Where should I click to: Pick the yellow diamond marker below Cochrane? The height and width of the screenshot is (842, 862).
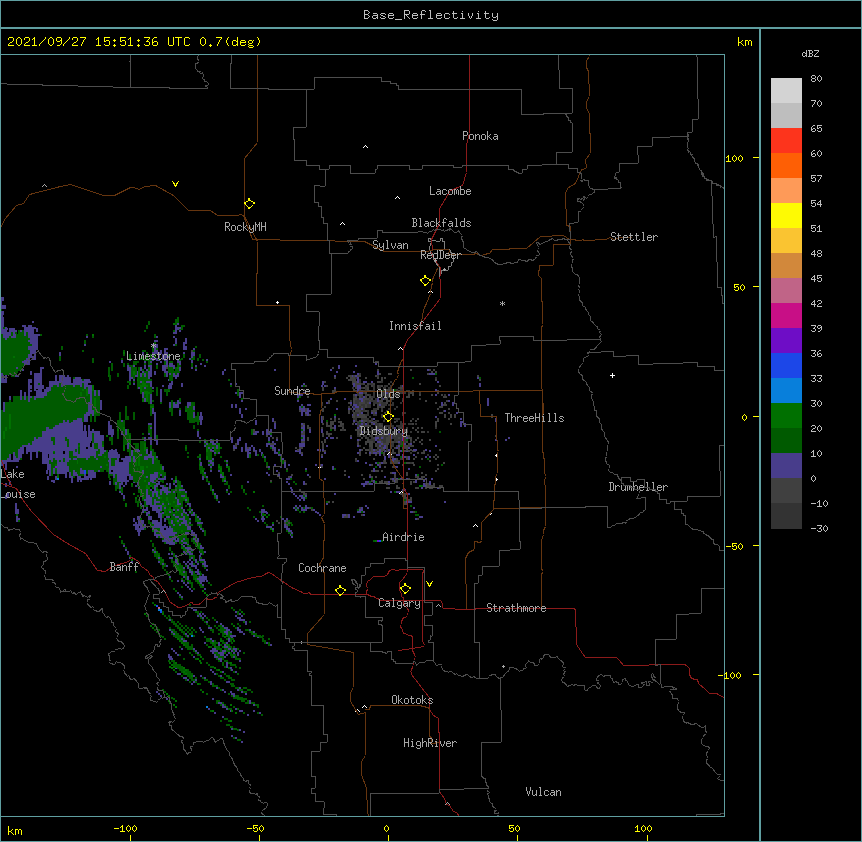pyautogui.click(x=340, y=590)
